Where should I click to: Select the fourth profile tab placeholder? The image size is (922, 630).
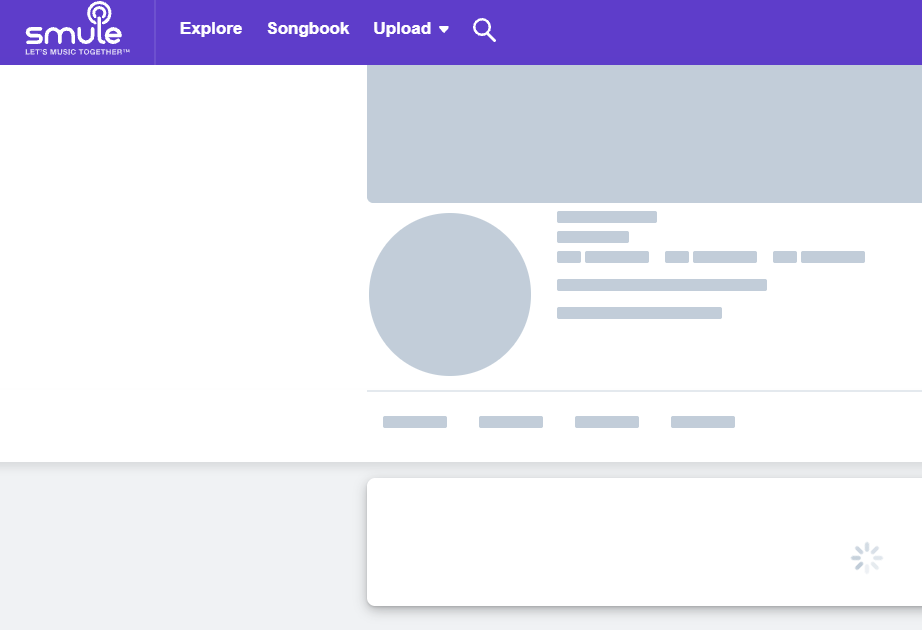tap(703, 422)
